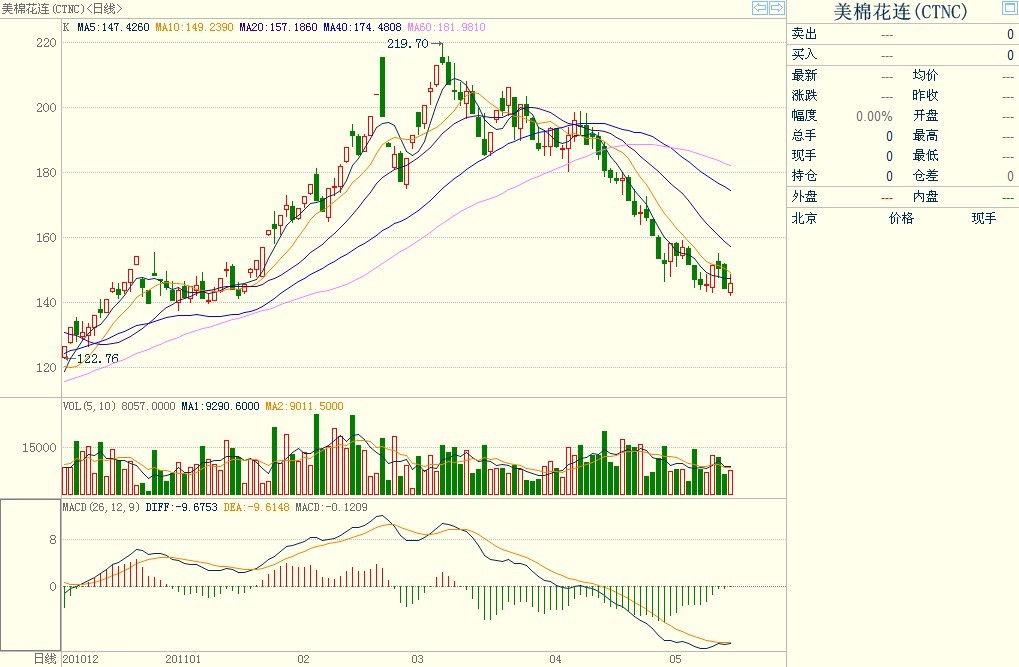Click the 内盘 label in quote panel
This screenshot has height=667, width=1019.
925,197
